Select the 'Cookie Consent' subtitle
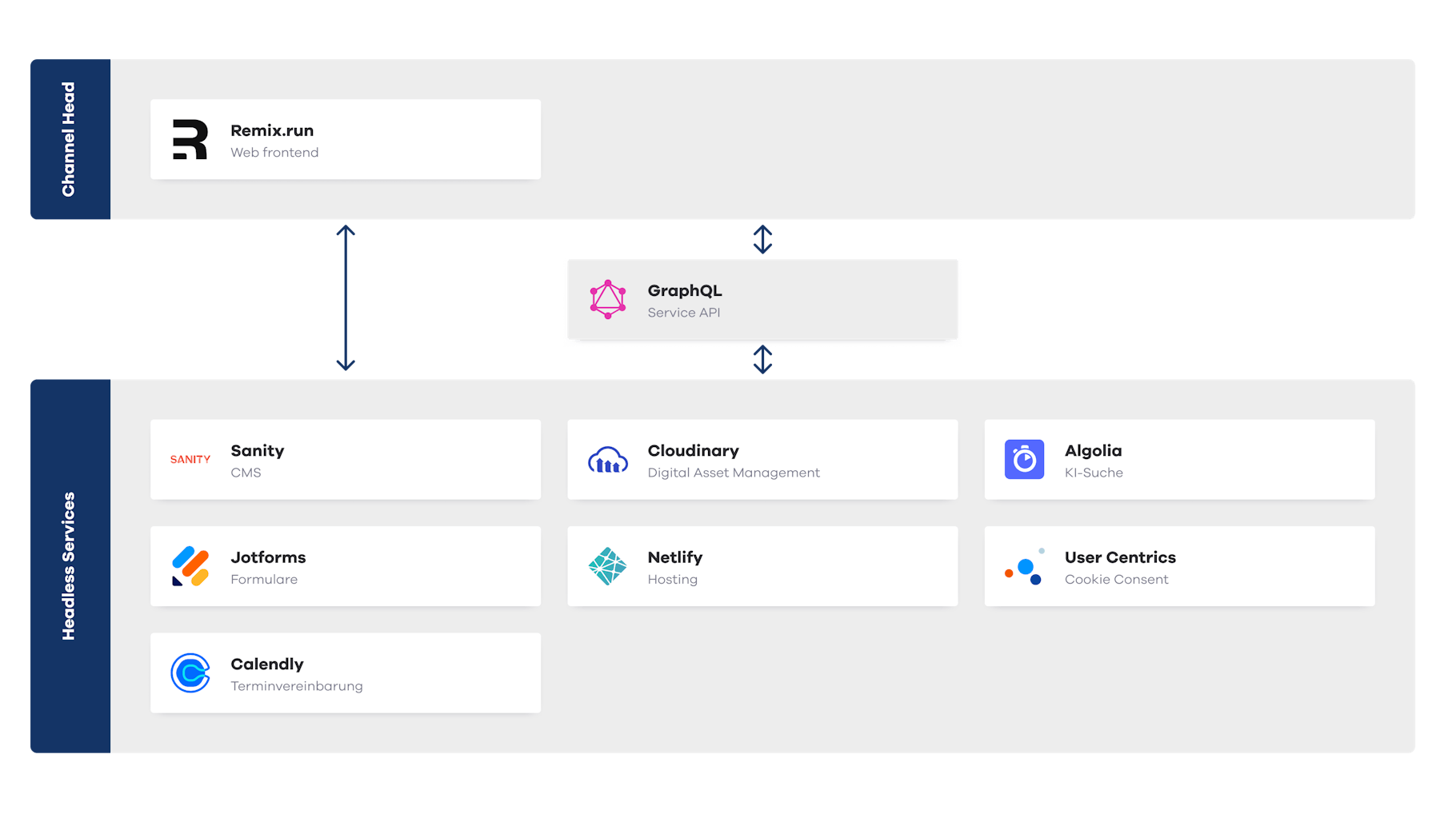 click(1117, 580)
